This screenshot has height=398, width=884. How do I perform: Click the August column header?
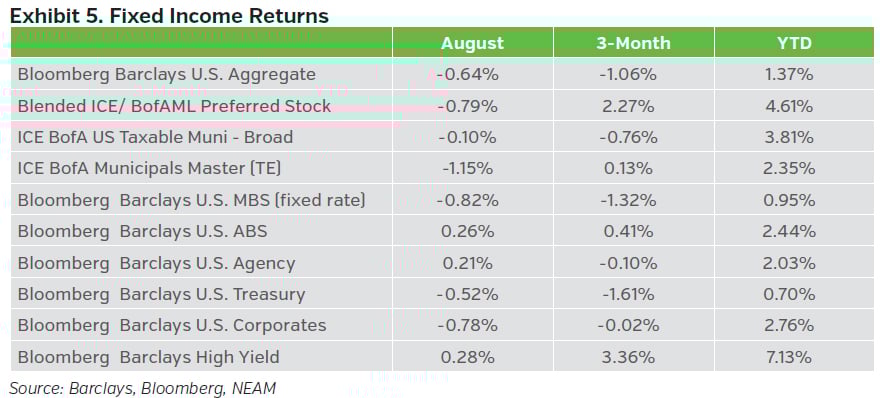pyautogui.click(x=472, y=43)
